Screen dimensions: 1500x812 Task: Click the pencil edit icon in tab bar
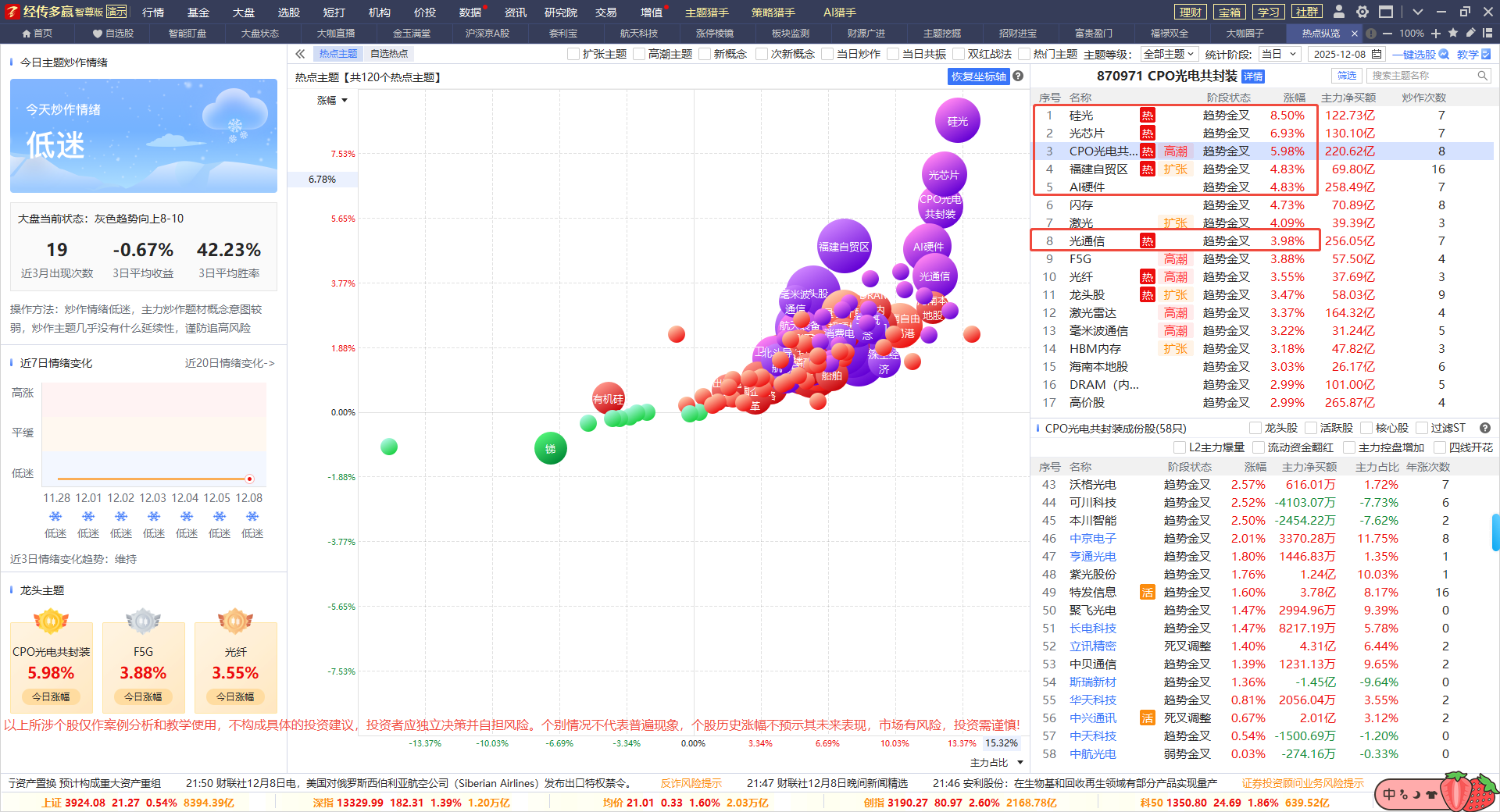pos(1470,34)
